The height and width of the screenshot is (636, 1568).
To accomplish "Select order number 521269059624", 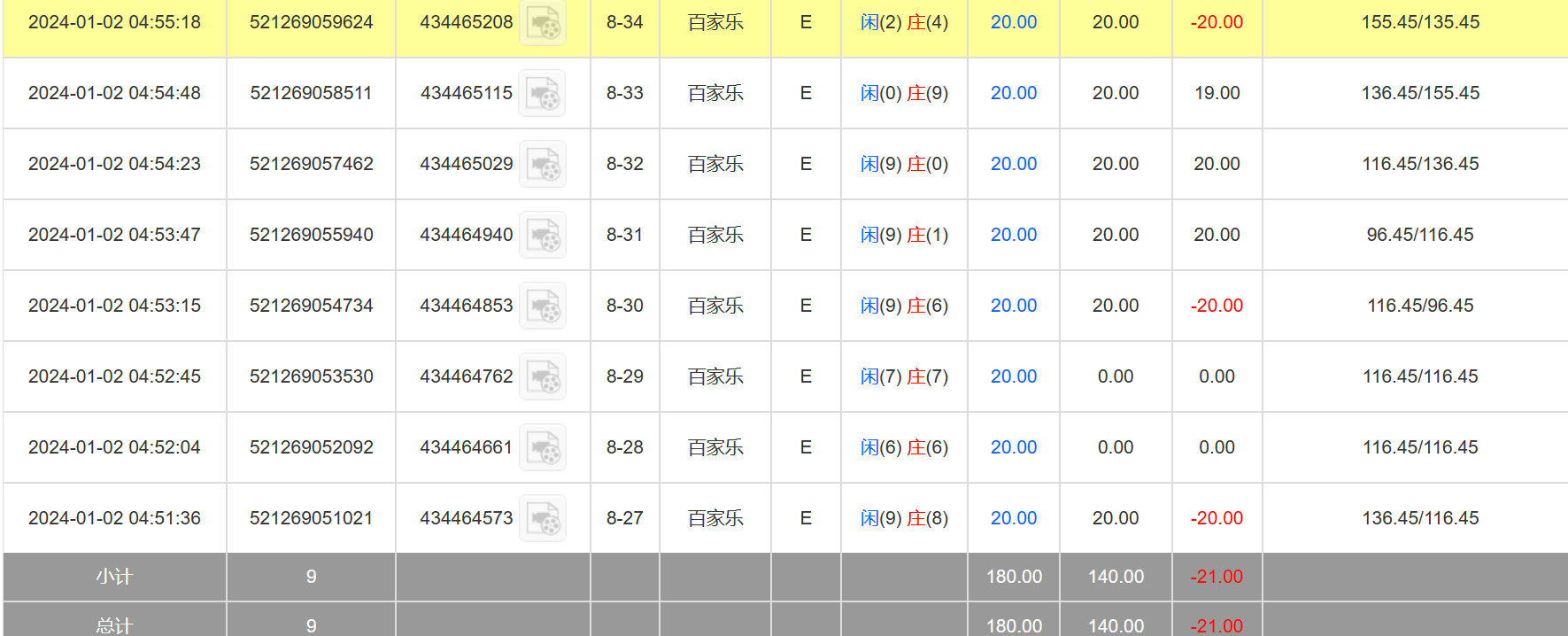I will point(311,22).
